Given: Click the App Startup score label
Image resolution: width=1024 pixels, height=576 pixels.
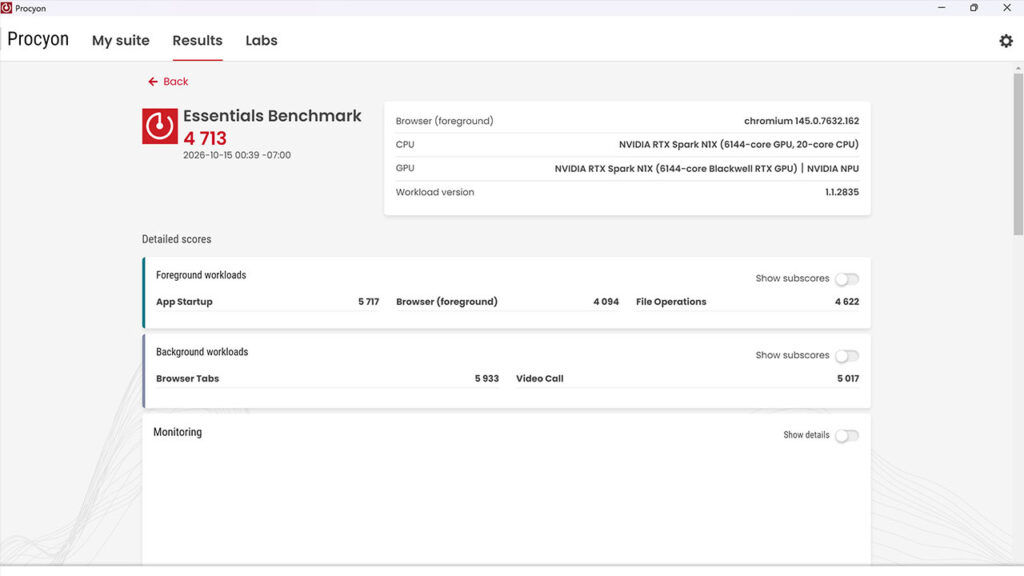Looking at the screenshot, I should (184, 302).
